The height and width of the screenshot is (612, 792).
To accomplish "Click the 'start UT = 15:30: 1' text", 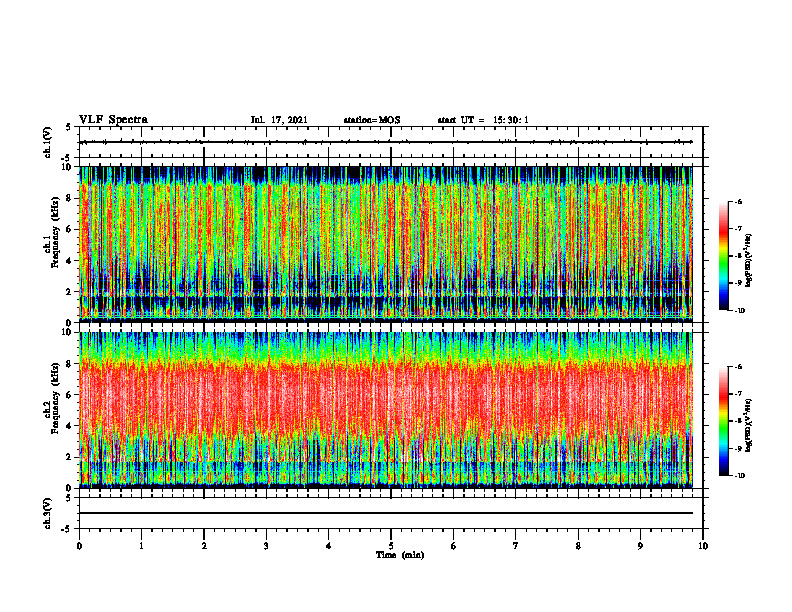I will 483,120.
